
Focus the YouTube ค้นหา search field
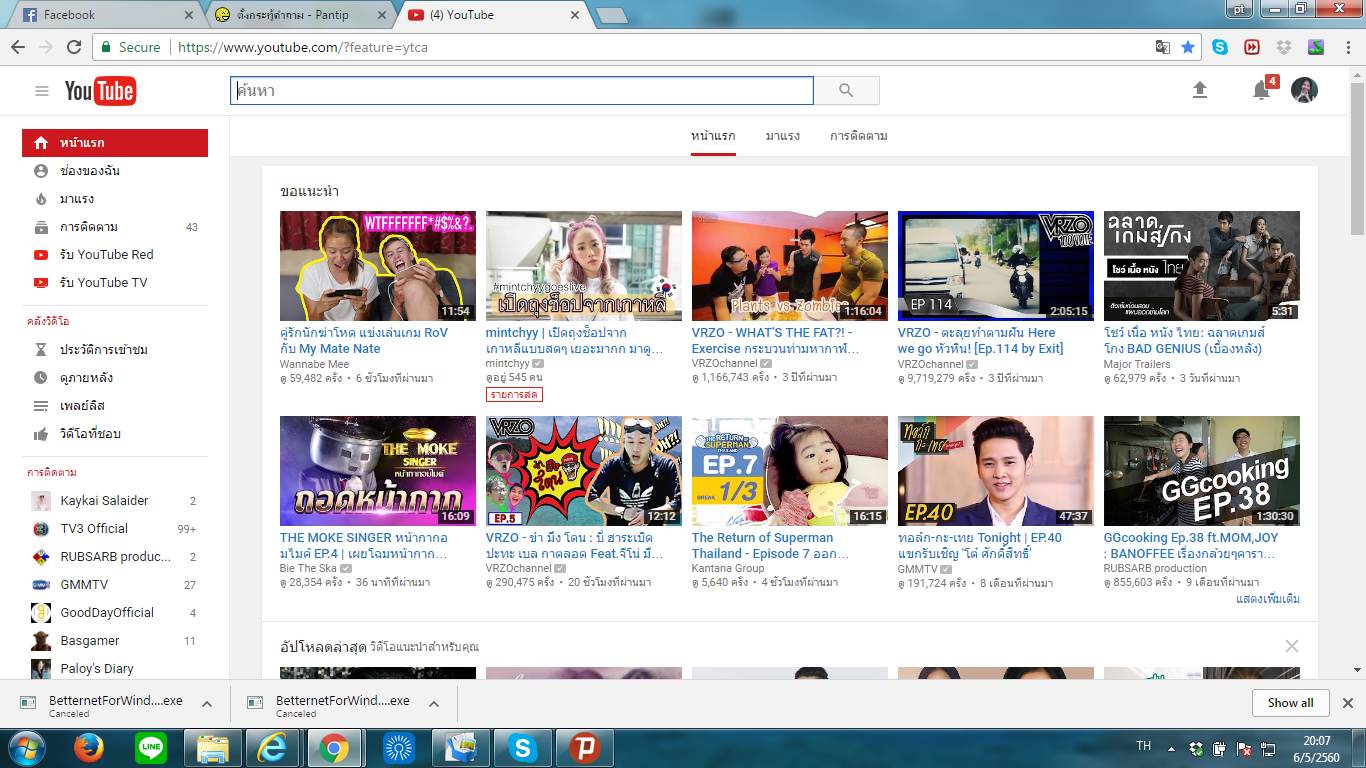tap(522, 91)
